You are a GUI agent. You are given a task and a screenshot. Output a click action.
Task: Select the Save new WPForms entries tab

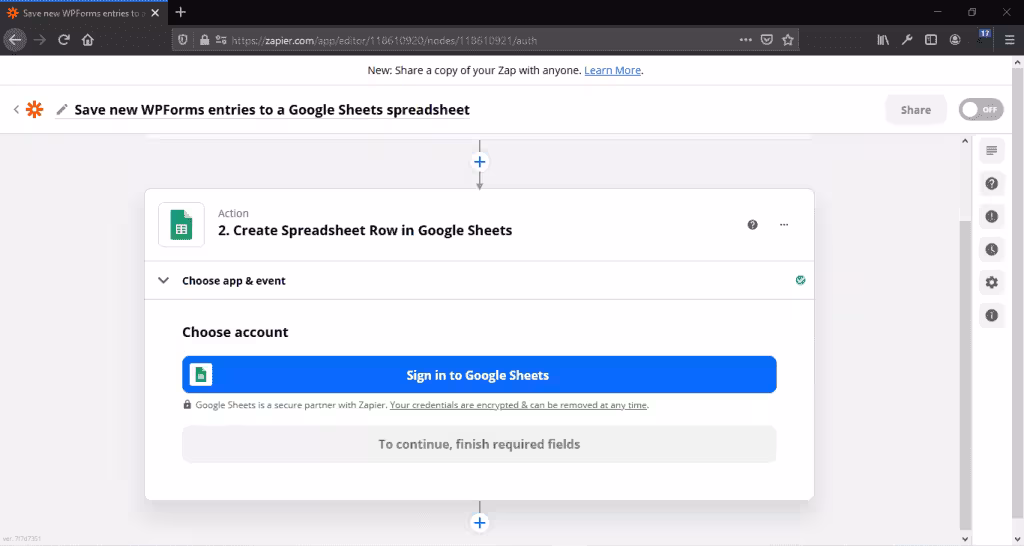click(x=83, y=12)
